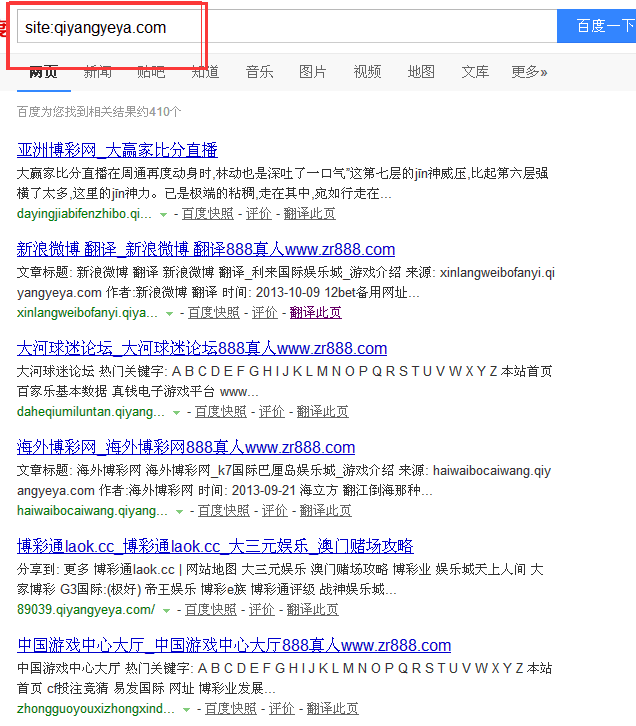Click 评价 for haiwaibocaiwang result

tap(275, 511)
